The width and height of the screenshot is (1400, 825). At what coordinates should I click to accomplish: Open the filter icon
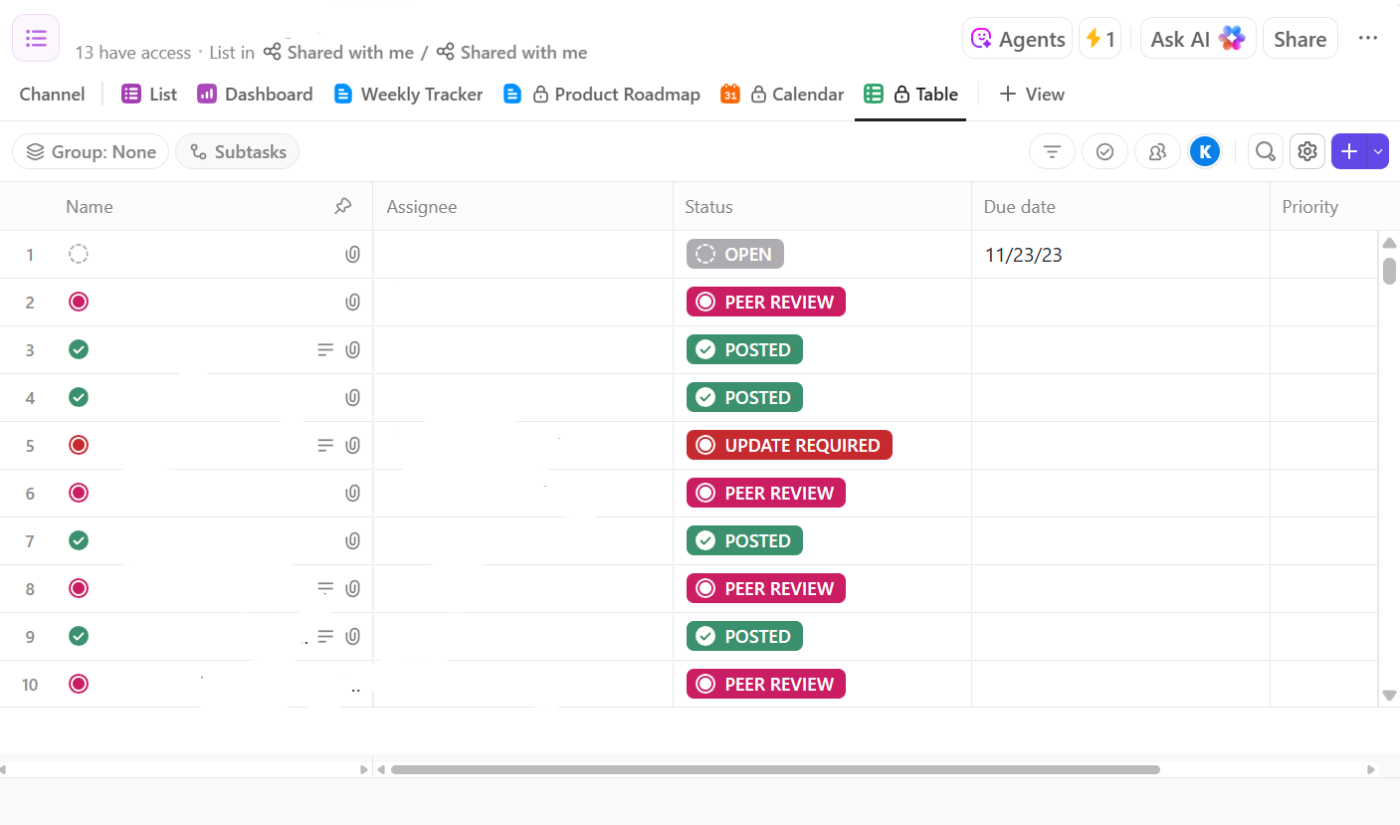[x=1052, y=152]
